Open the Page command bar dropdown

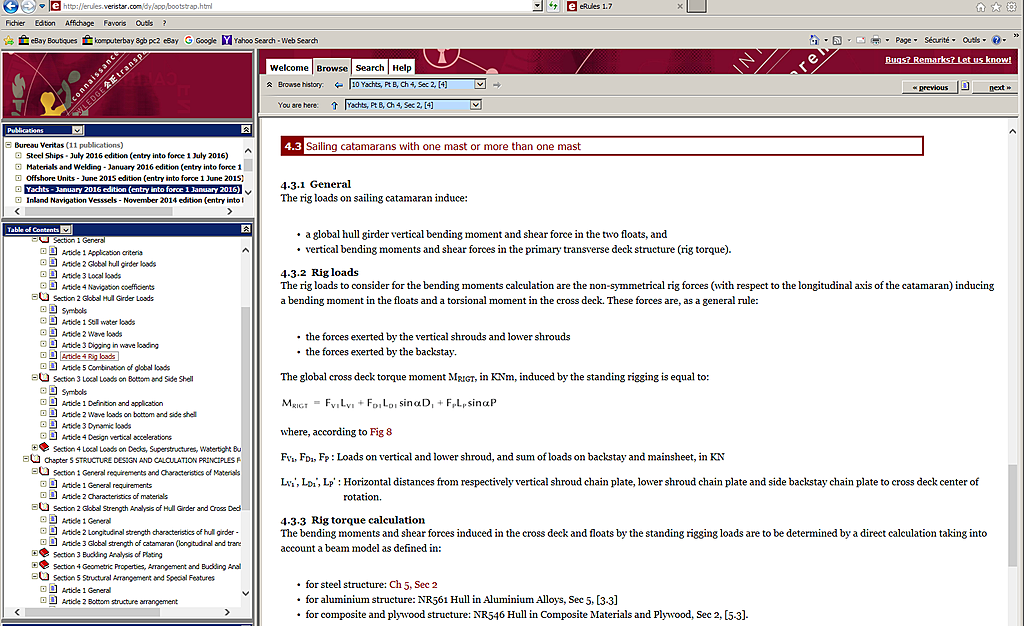(906, 40)
